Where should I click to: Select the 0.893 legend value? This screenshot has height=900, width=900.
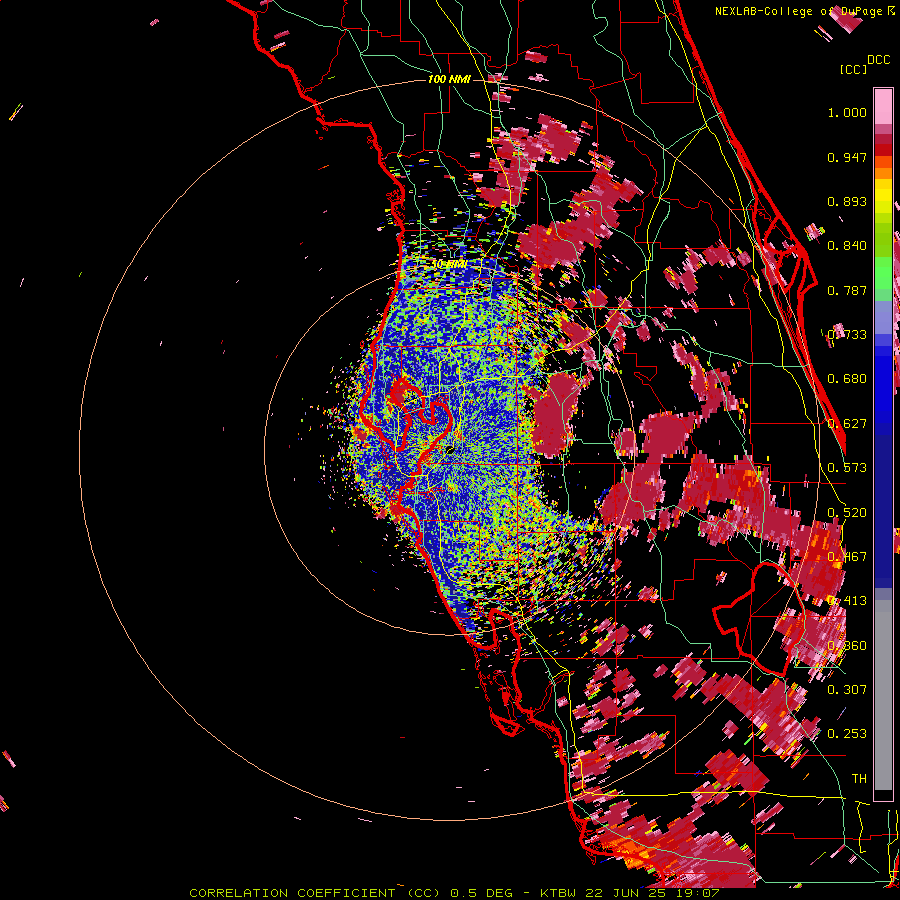coord(847,201)
